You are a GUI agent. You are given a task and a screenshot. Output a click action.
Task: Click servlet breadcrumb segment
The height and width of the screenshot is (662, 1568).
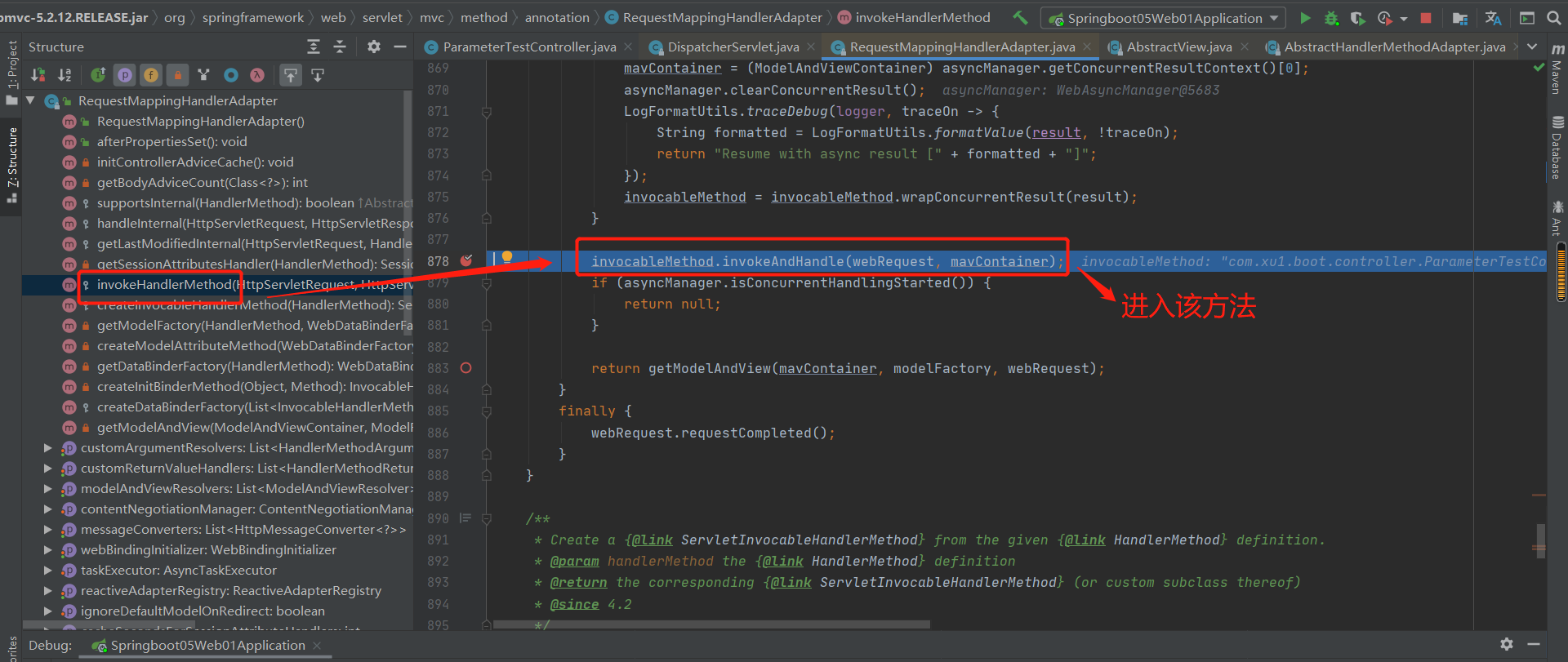coord(382,17)
